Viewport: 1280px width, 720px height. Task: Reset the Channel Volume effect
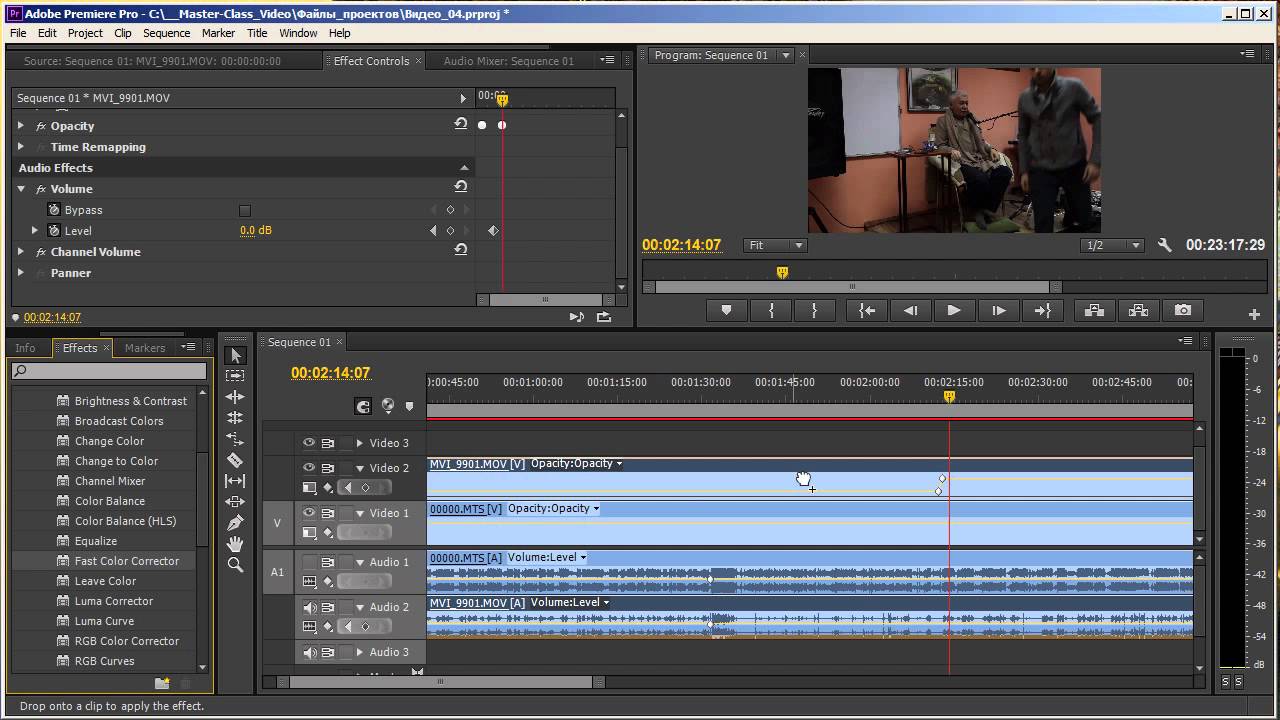(460, 251)
